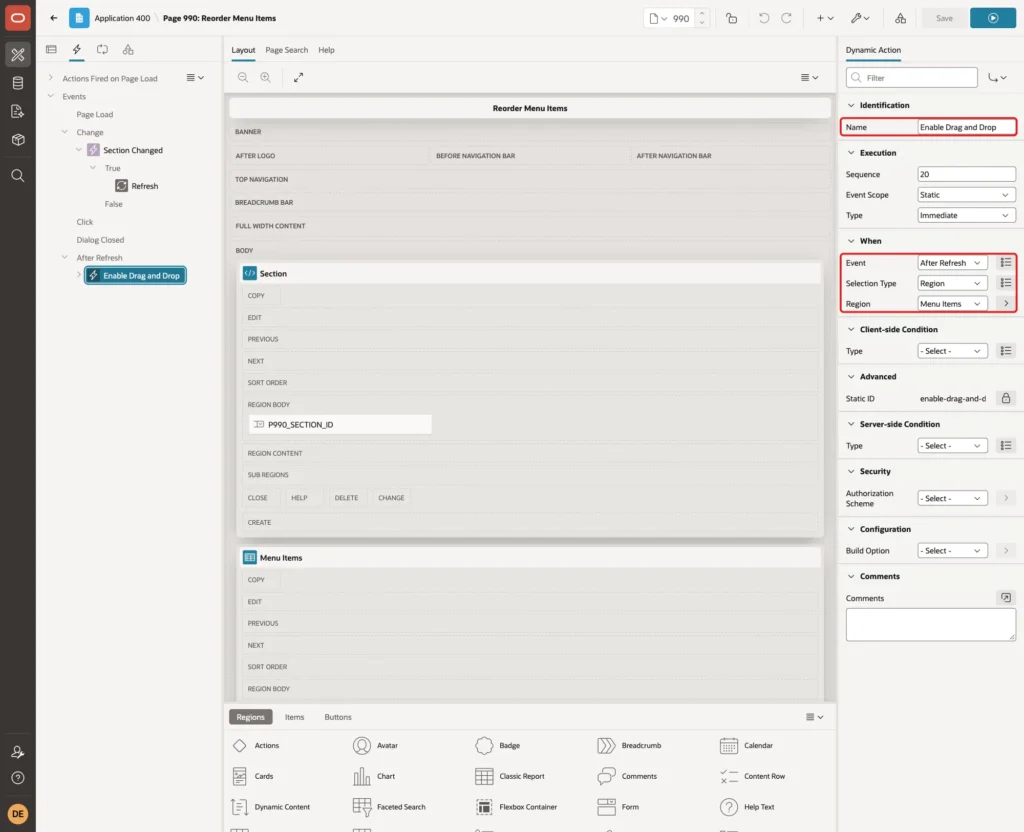Image resolution: width=1024 pixels, height=832 pixels.
Task: Collapse the Advanced section
Action: (851, 377)
